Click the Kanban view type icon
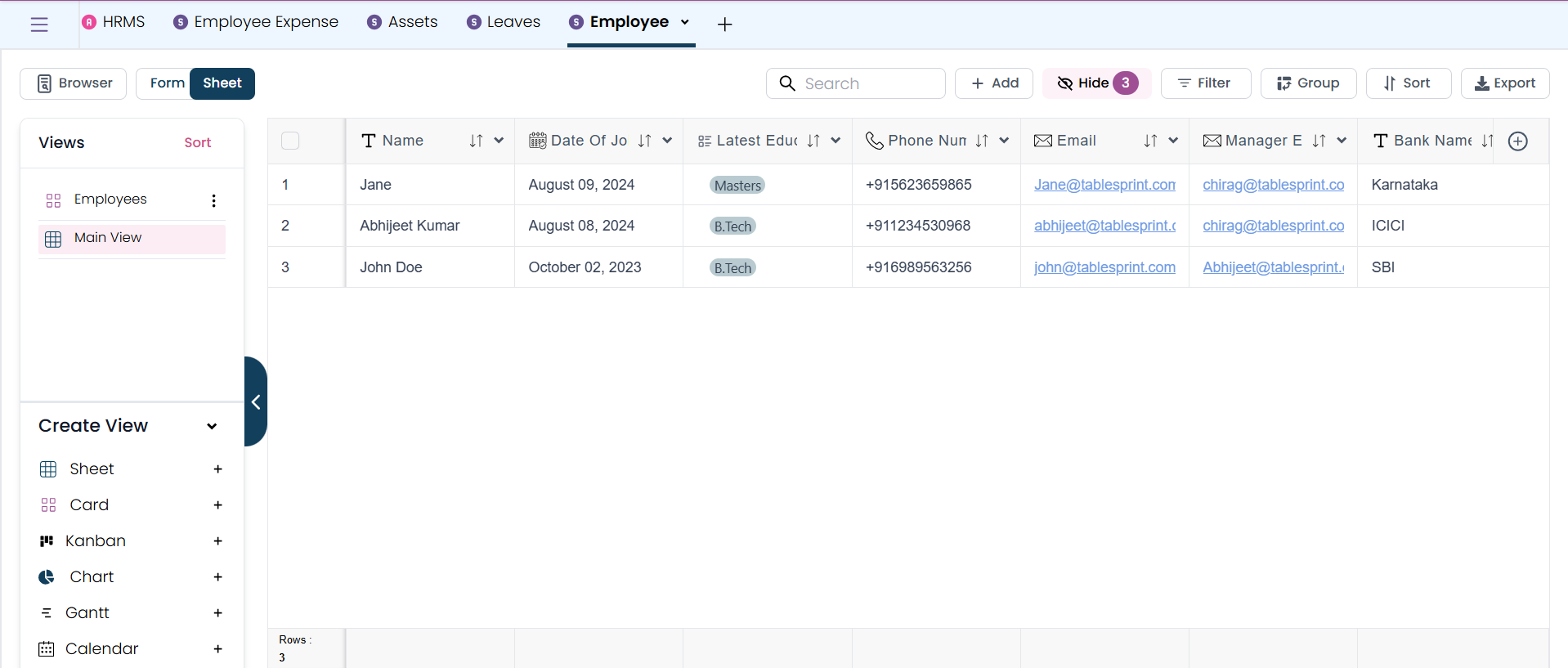The image size is (1568, 668). click(47, 541)
